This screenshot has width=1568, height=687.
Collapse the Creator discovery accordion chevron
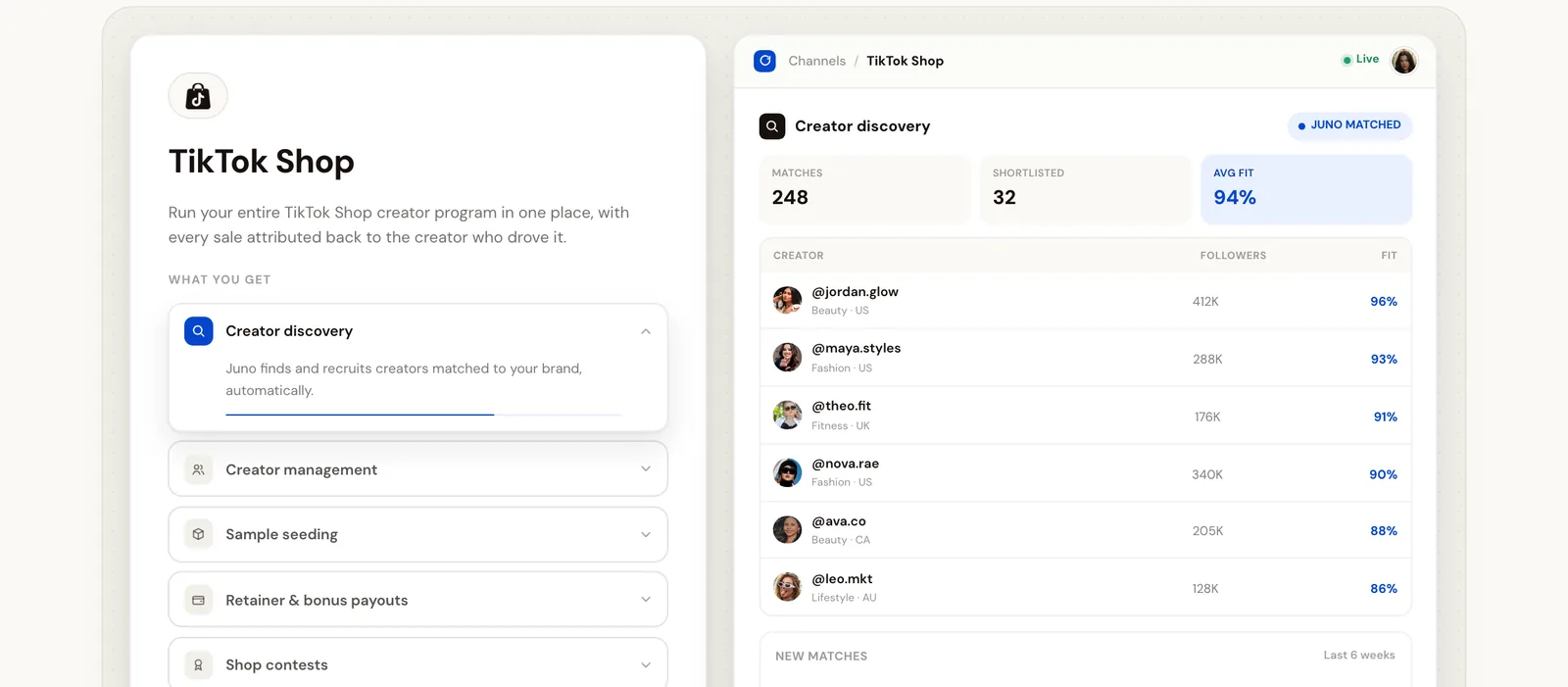click(646, 331)
